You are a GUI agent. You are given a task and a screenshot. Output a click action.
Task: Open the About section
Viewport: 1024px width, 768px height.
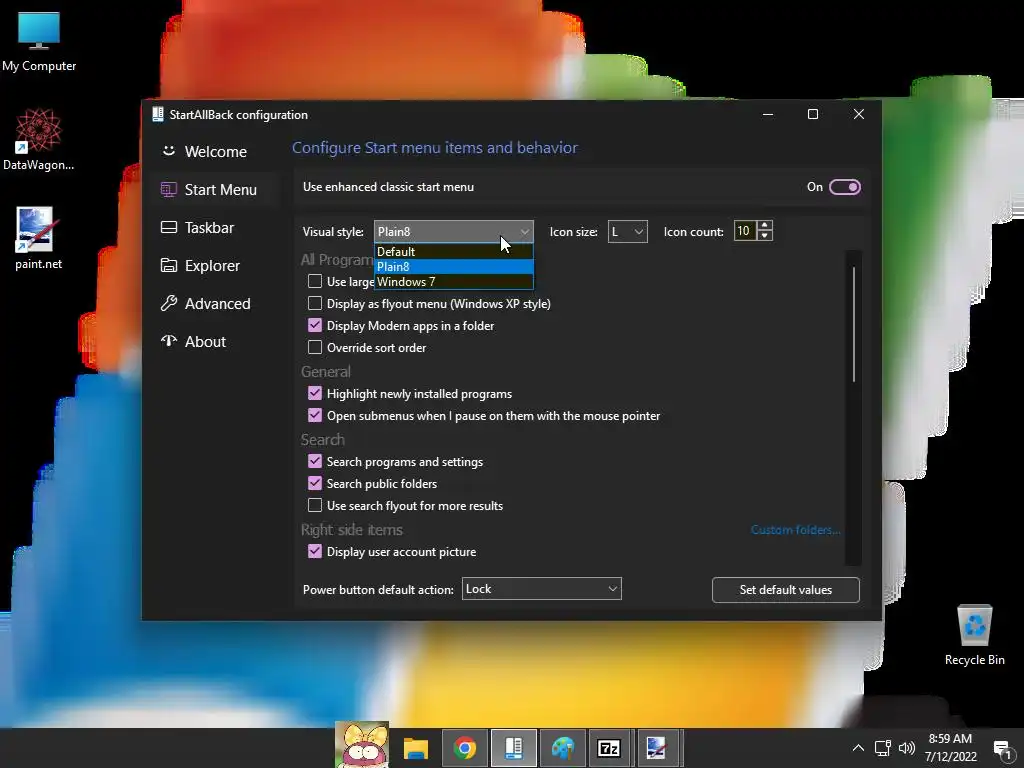pos(214,341)
